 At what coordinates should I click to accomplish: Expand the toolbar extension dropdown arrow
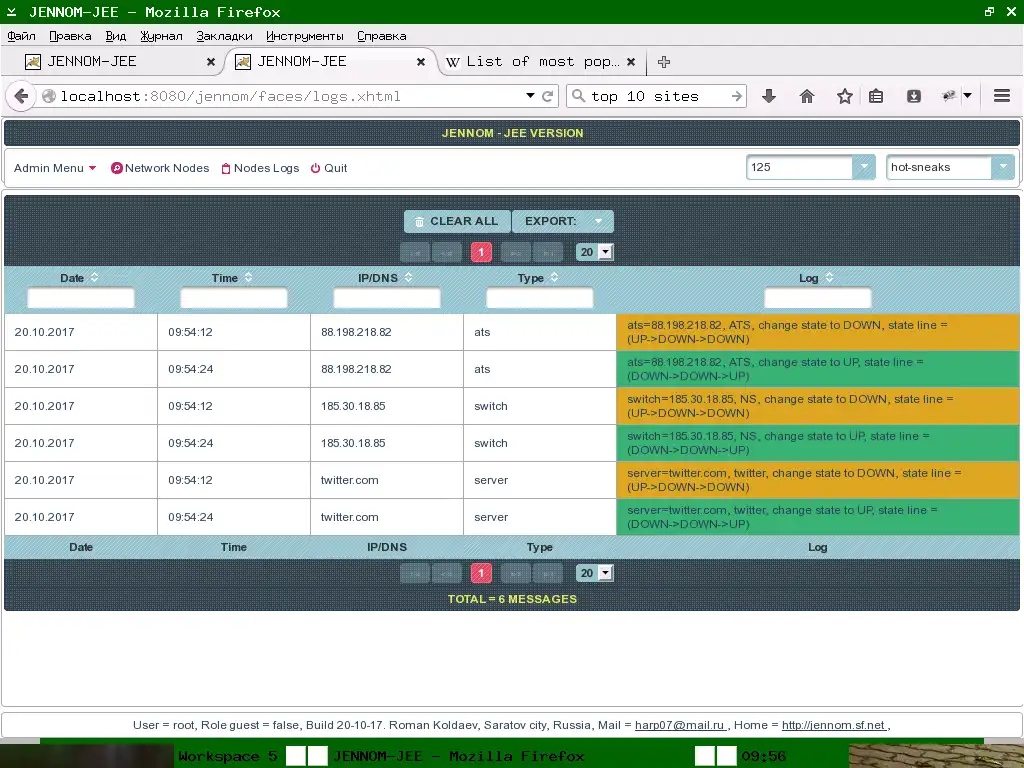(968, 96)
